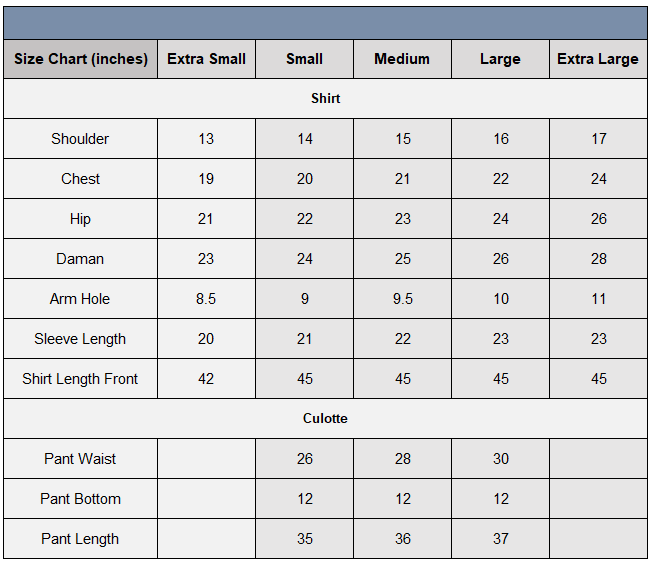651x564 pixels.
Task: Select the Sleeve Length row label
Action: (80, 339)
